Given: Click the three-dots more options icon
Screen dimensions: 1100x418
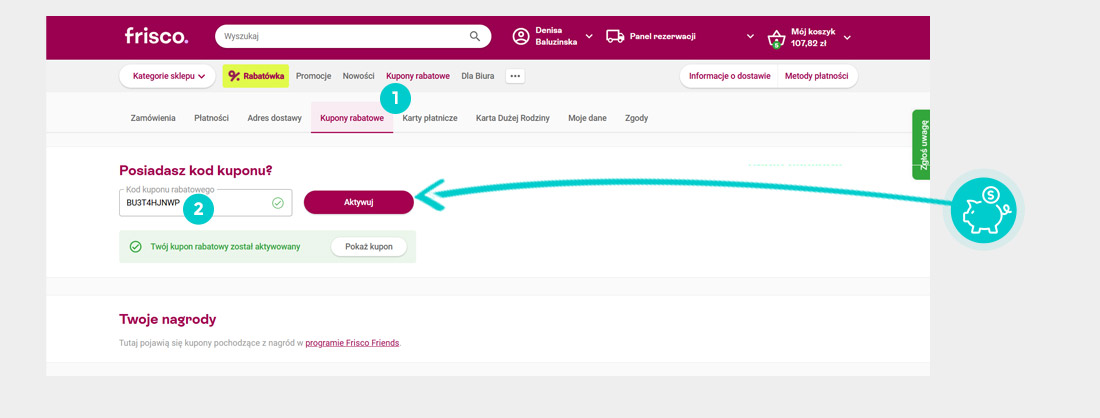Looking at the screenshot, I should 515,76.
